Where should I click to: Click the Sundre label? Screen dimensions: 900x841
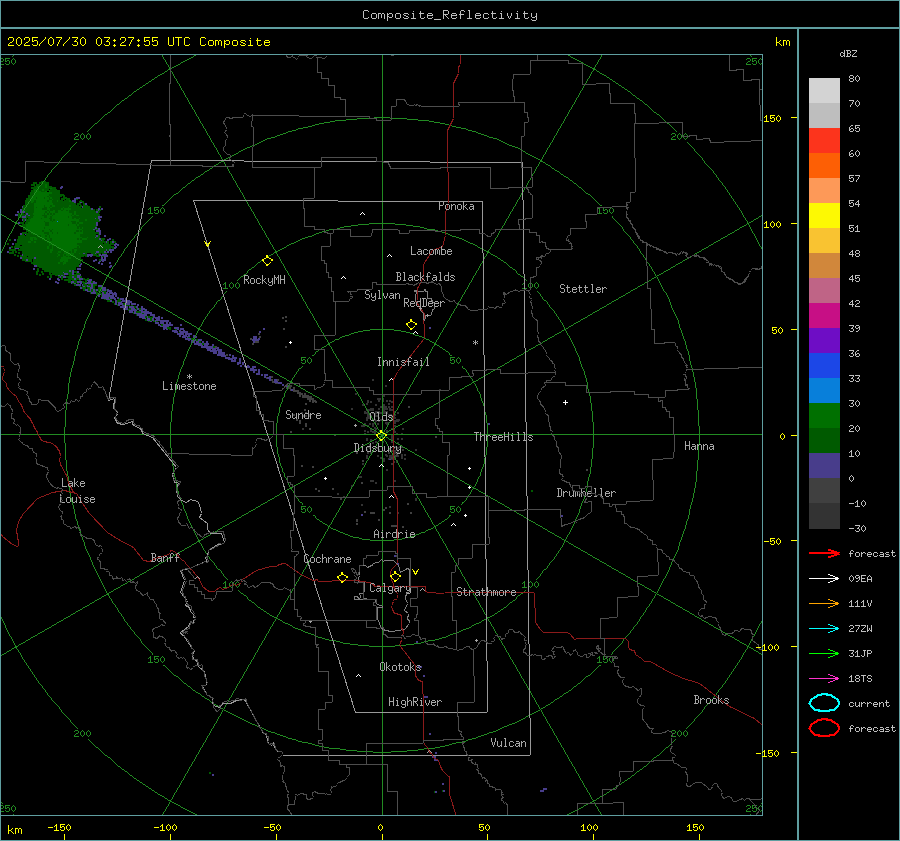[303, 414]
